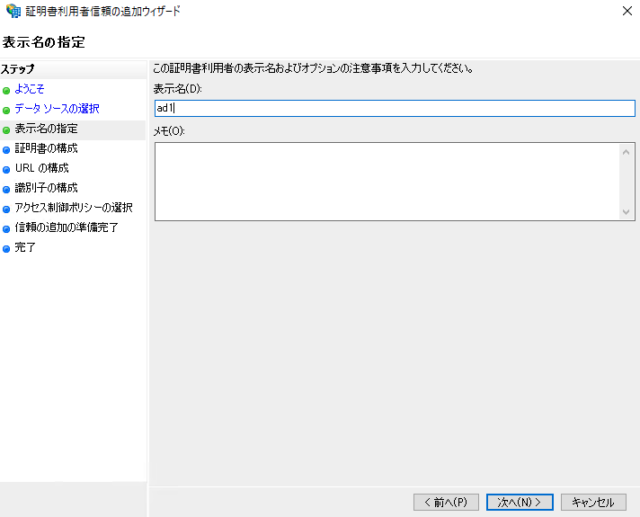Viewport: 640px width, 517px height.
Task: Cancel the wizard with キャンセル button
Action: tap(593, 502)
